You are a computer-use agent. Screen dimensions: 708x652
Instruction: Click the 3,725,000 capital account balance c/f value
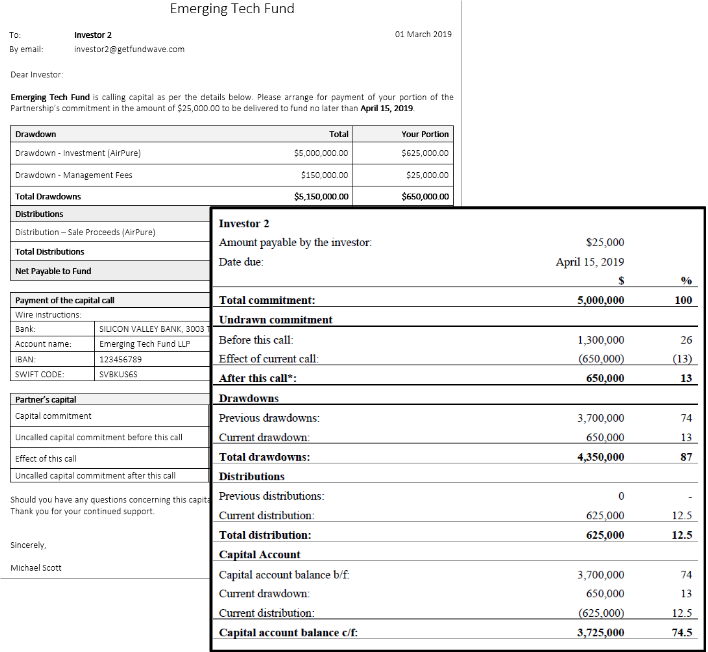coord(601,633)
